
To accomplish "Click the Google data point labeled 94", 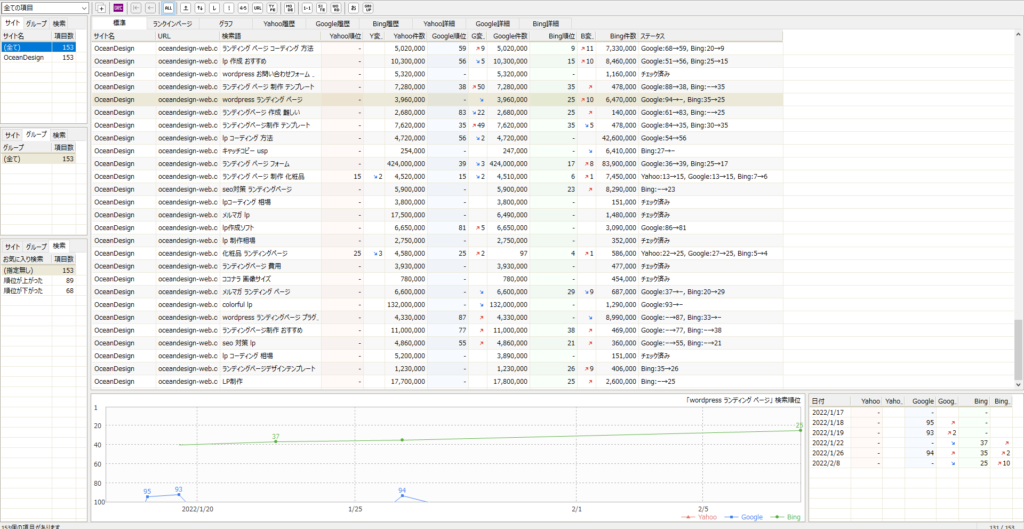I will tap(402, 496).
